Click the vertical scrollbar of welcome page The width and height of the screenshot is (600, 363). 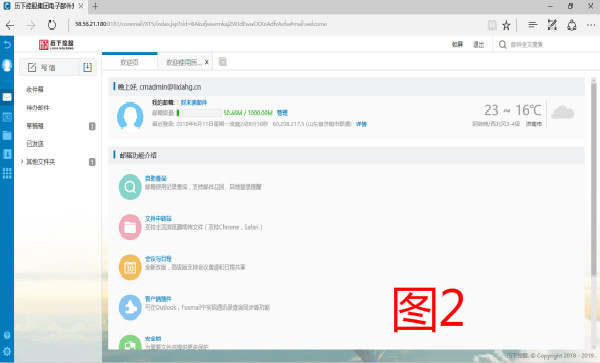coord(594,180)
